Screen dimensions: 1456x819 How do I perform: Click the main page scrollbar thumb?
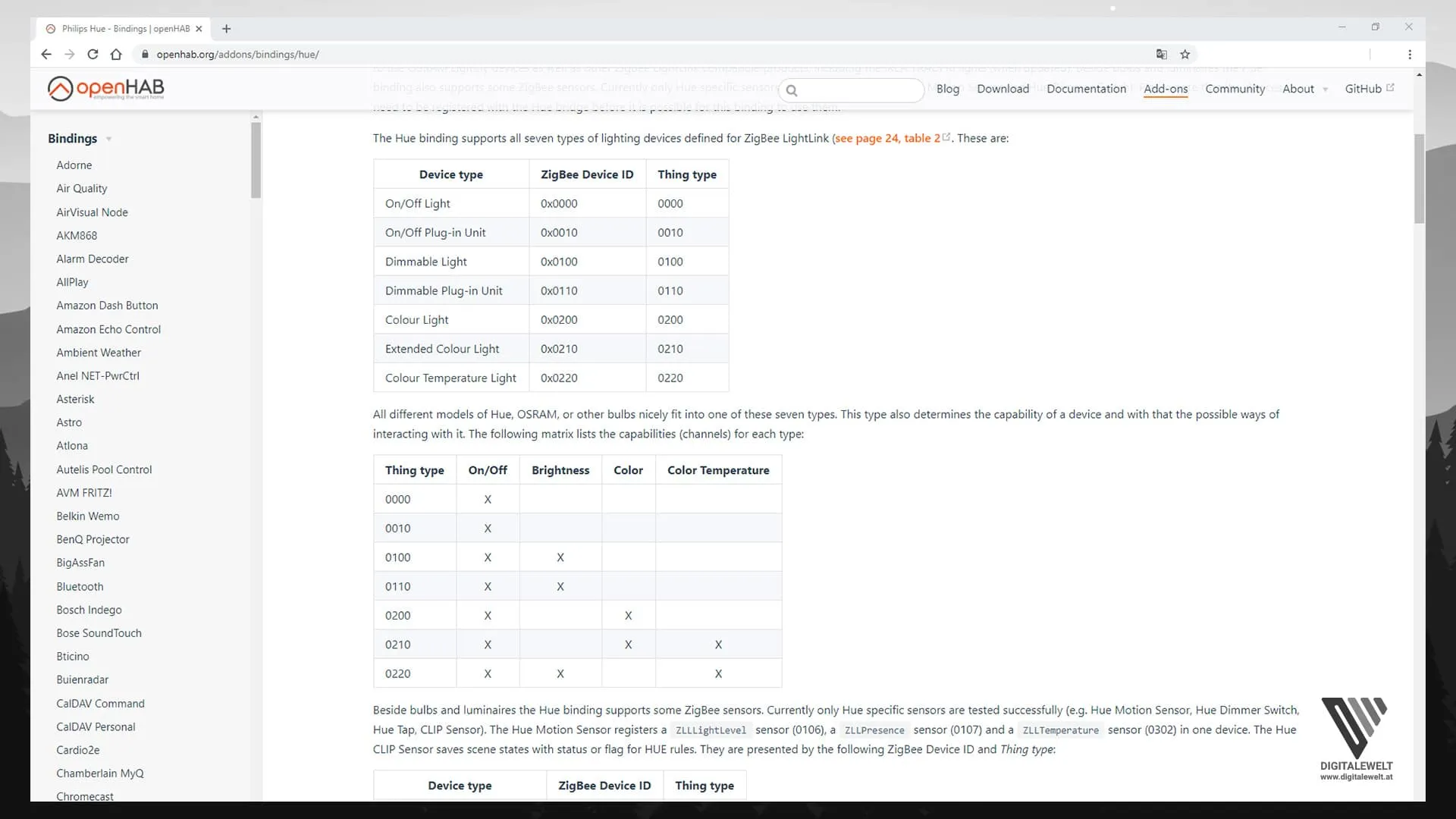pyautogui.click(x=1419, y=179)
